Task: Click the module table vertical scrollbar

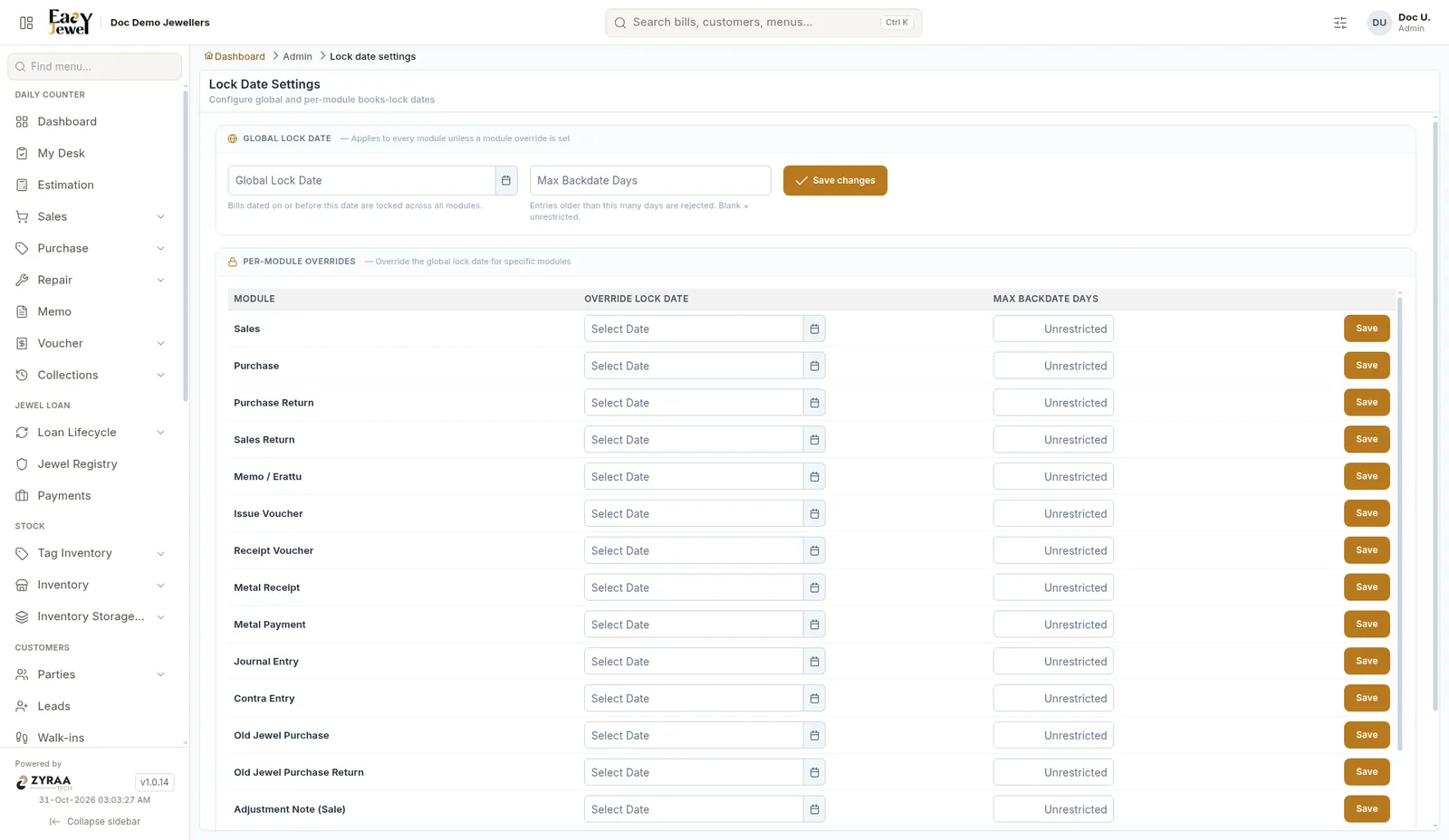Action: coord(1400,523)
